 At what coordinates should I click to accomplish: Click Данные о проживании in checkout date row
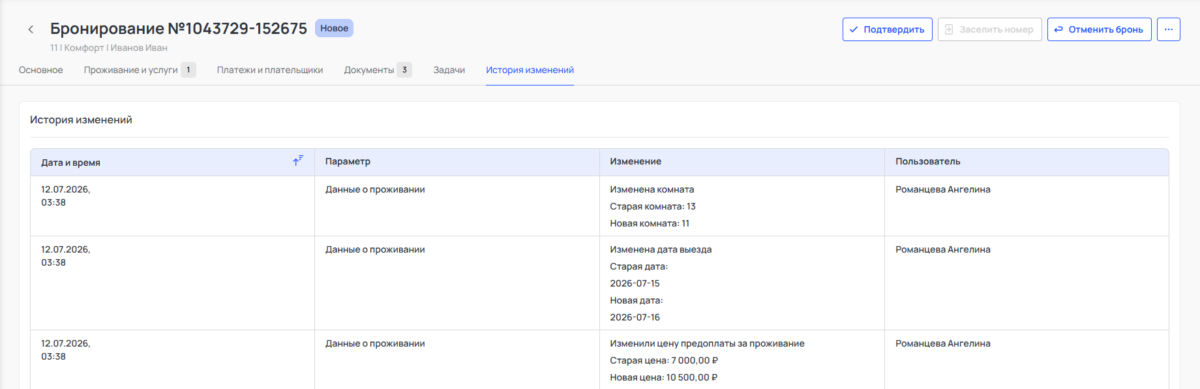(x=375, y=249)
